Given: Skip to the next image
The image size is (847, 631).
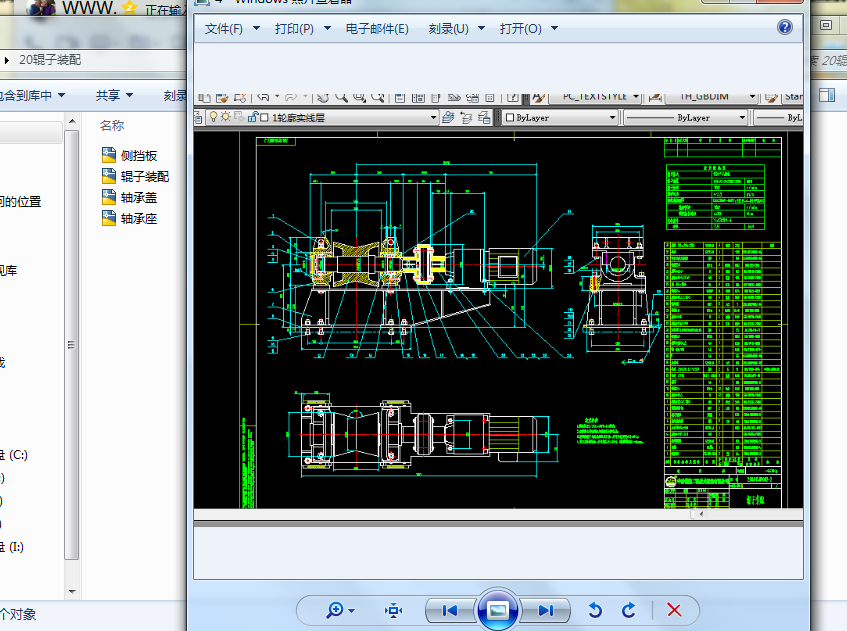Looking at the screenshot, I should [x=545, y=610].
